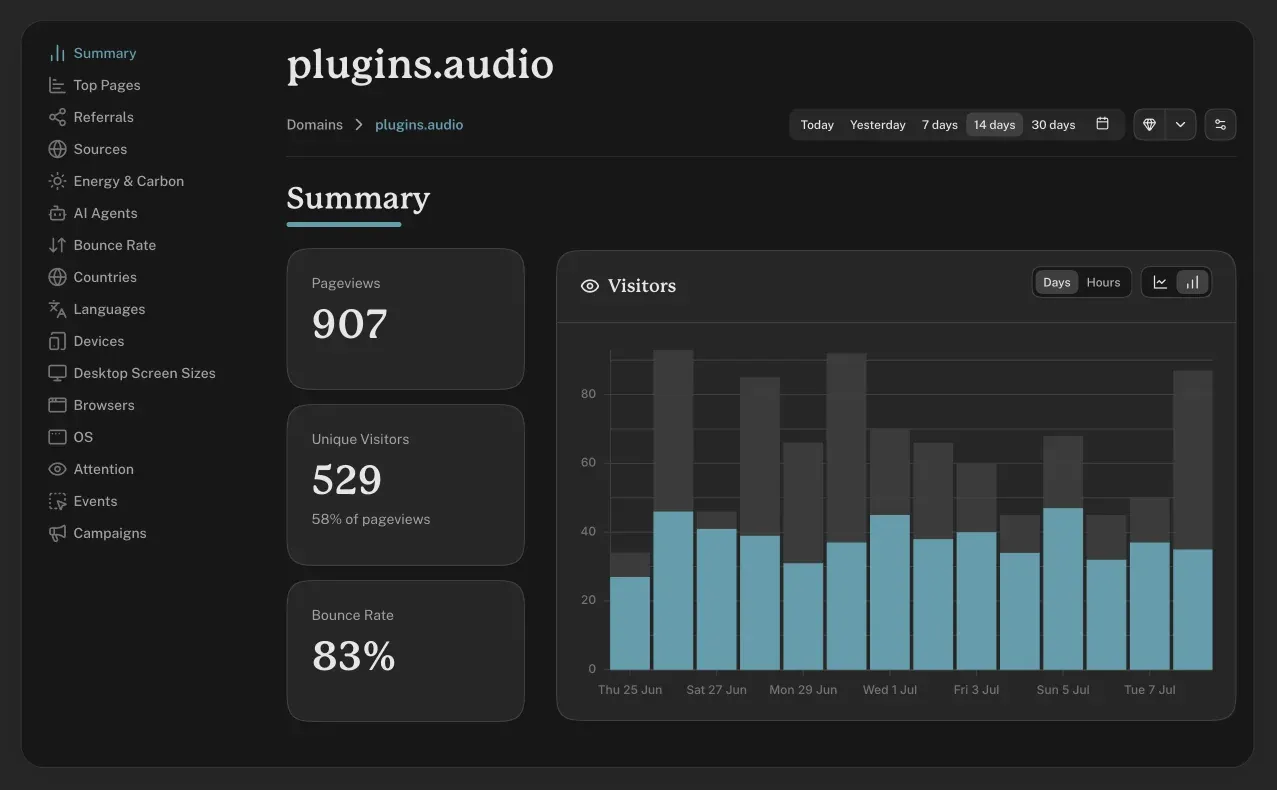
Task: Click the Desktop Screen Sizes monitor icon
Action: tap(57, 373)
